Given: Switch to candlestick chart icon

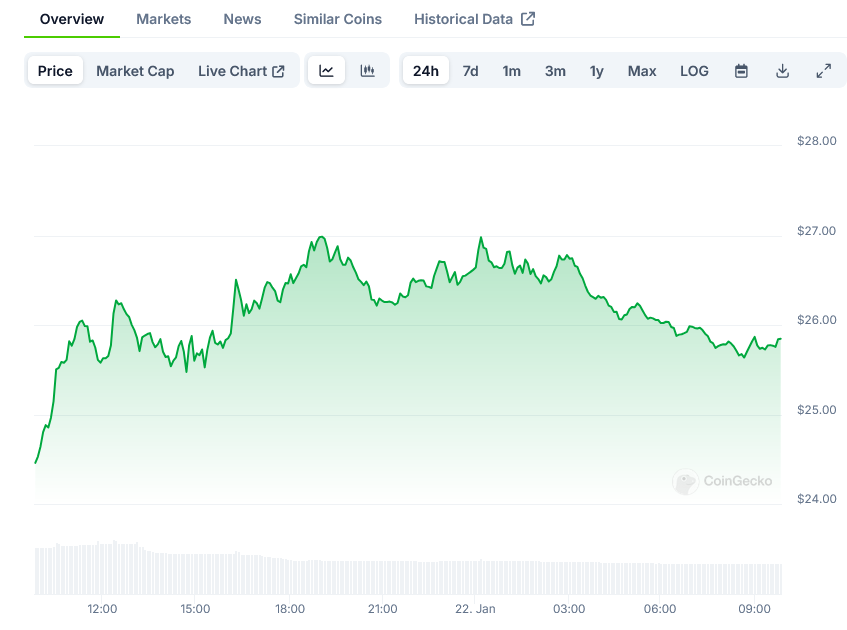Looking at the screenshot, I should coord(367,71).
